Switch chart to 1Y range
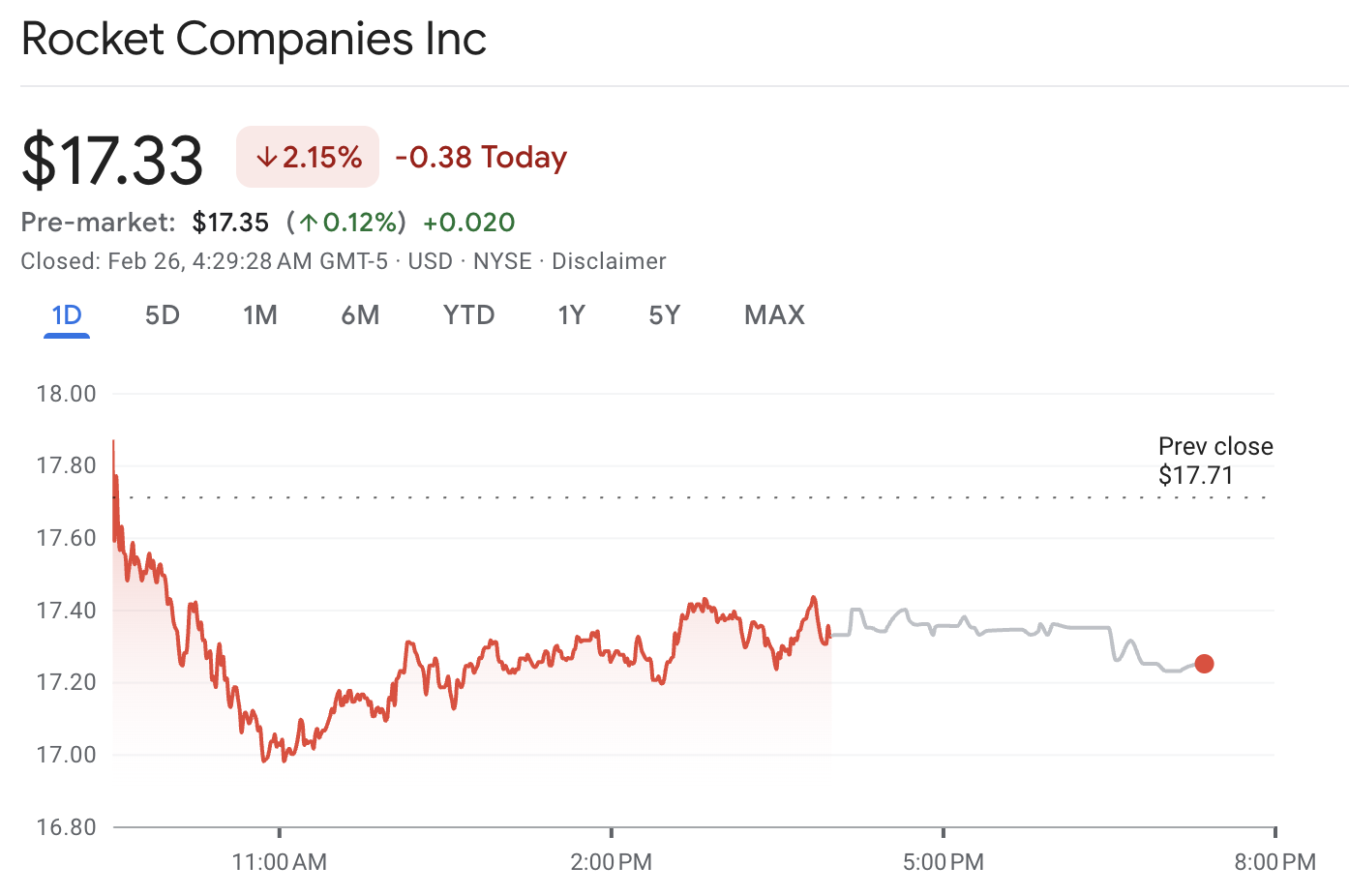The height and width of the screenshot is (896, 1349). pyautogui.click(x=572, y=315)
